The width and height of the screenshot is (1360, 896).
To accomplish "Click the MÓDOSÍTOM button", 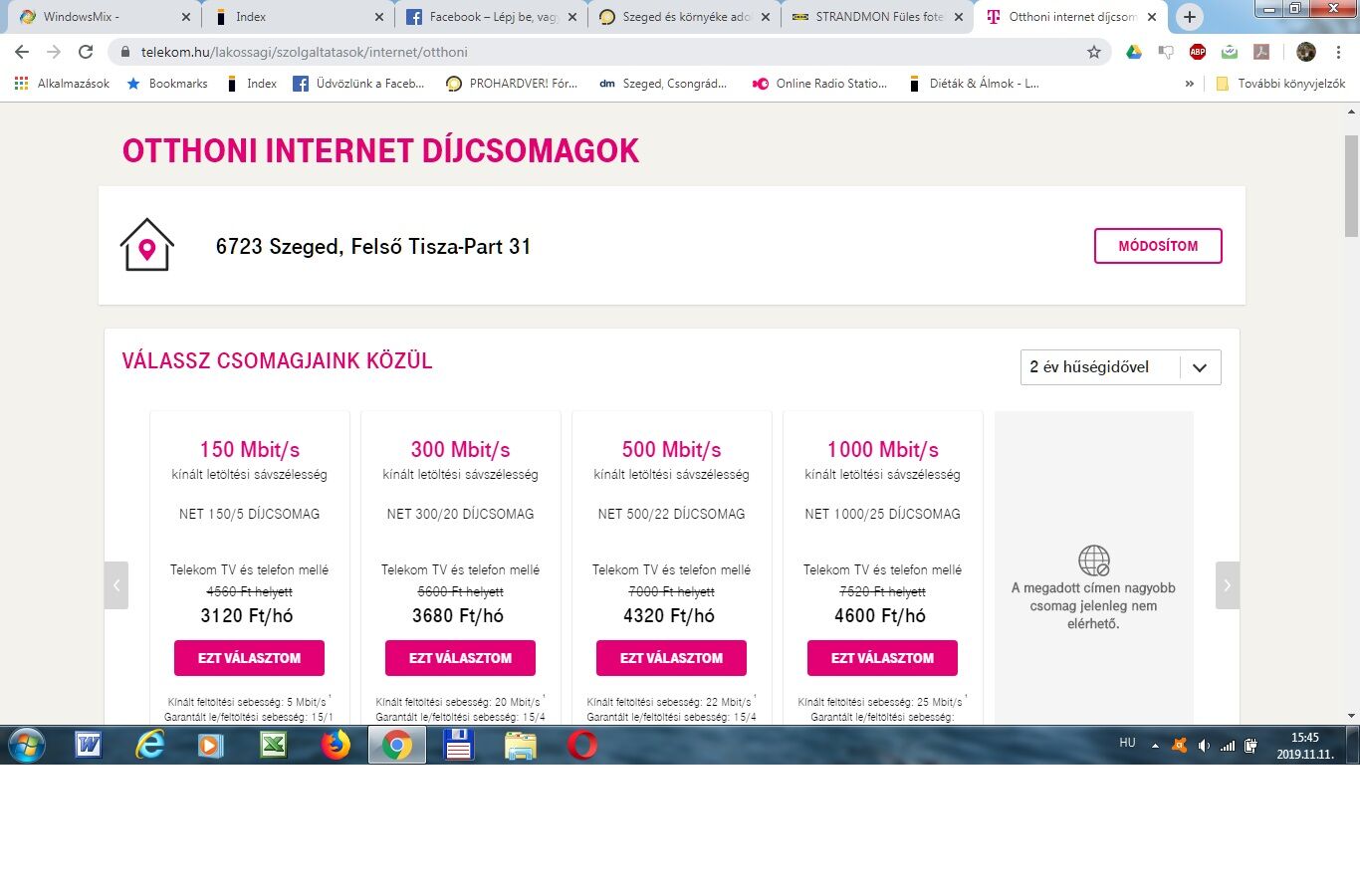I will [x=1158, y=246].
